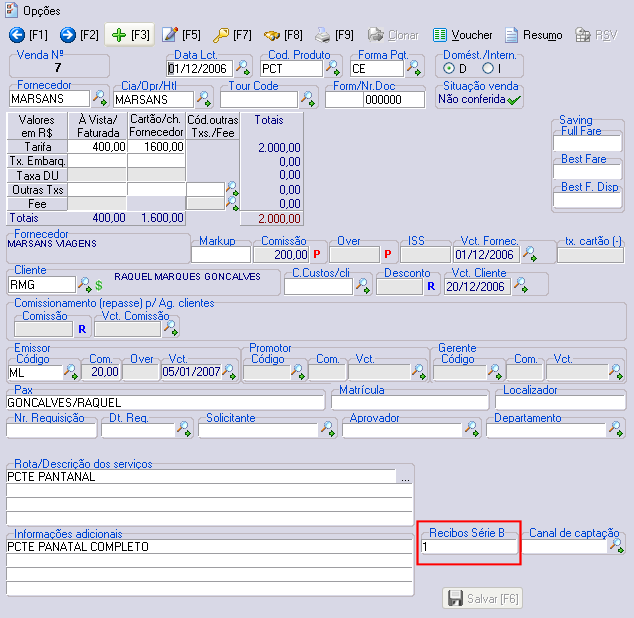Open lookup beside Forma Pgt. field
The image size is (634, 618).
414,67
